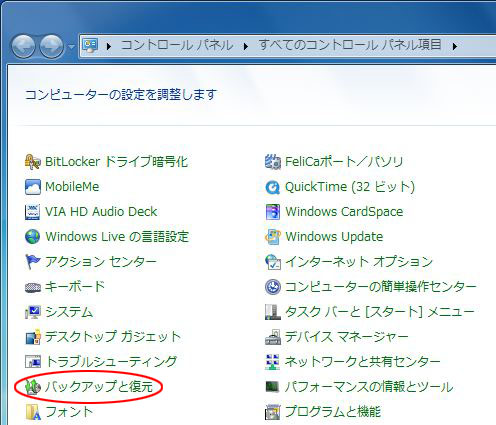Click the MobileMe cloud icon
The height and width of the screenshot is (425, 496).
pos(33,187)
